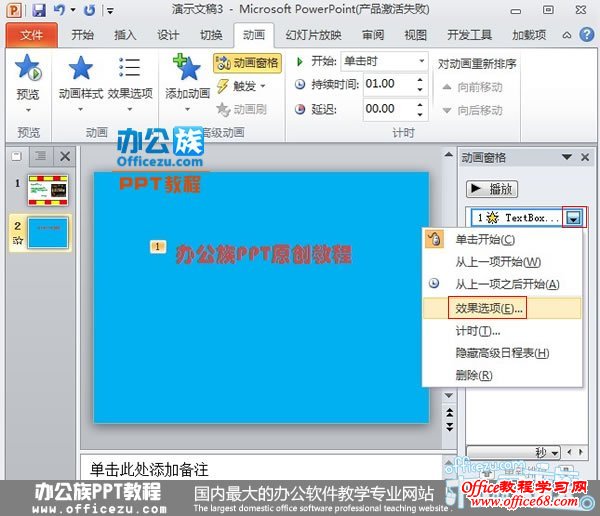Choose 隐藏高级日程表(H) from the menu
This screenshot has height=516, width=600.
(x=502, y=353)
